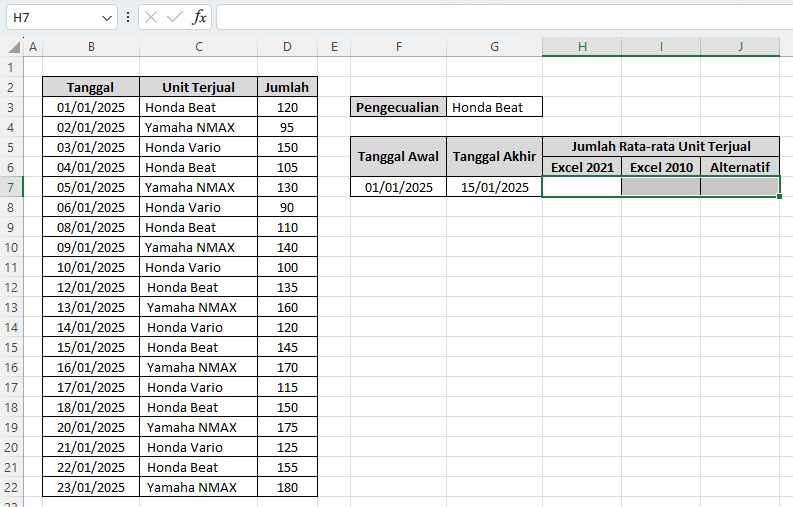This screenshot has width=793, height=507.
Task: Click the Enter checkmark icon in formula bar
Action: (x=175, y=17)
